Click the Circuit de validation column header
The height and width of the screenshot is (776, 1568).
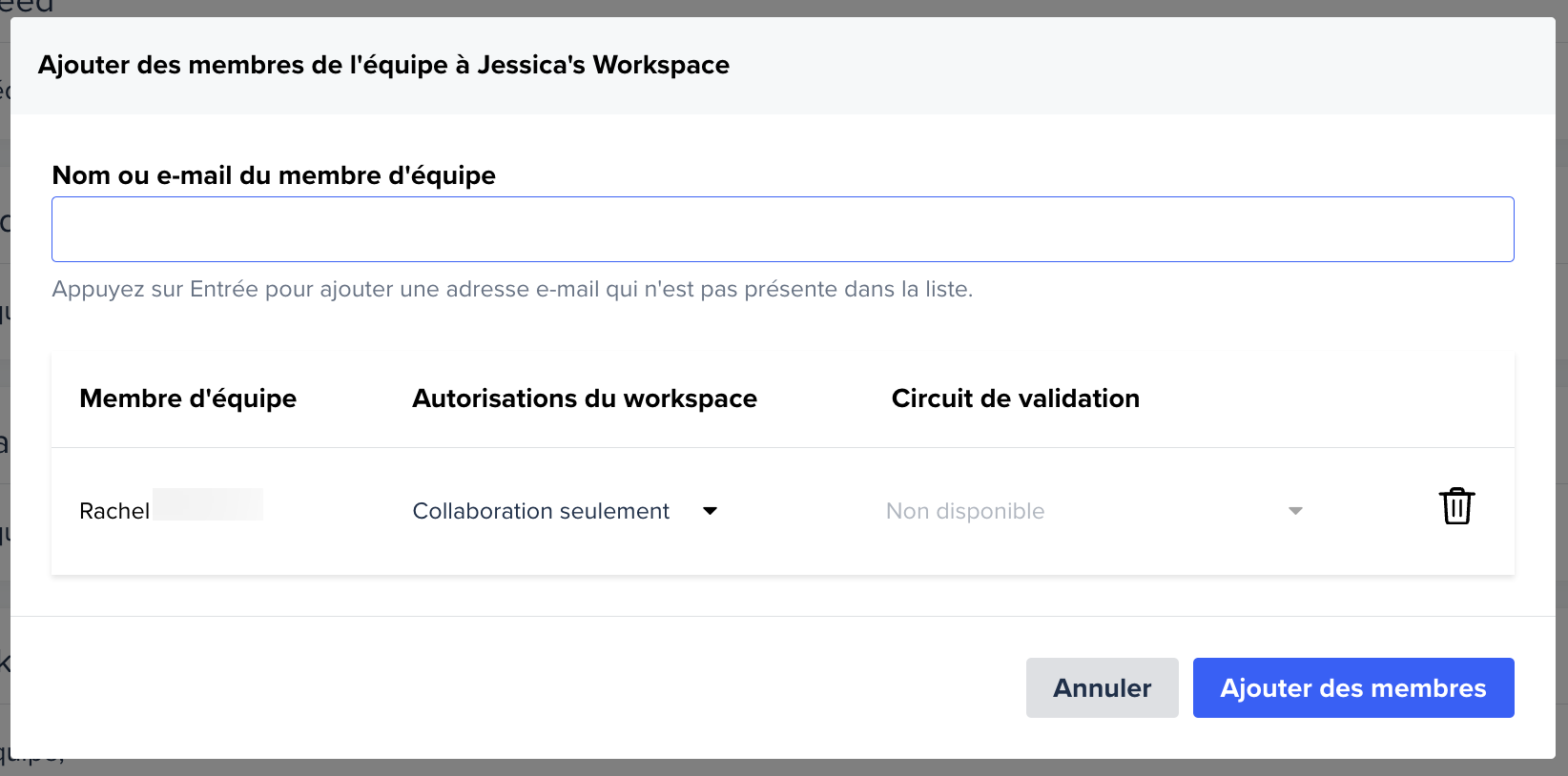click(1015, 398)
